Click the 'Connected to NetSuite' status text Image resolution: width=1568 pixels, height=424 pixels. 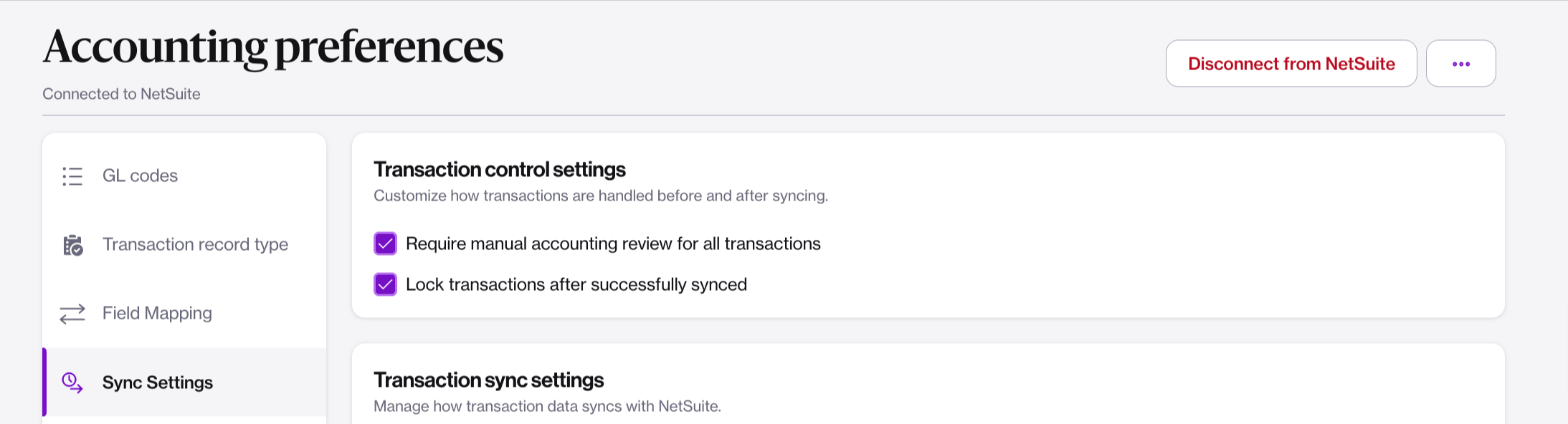coord(121,94)
